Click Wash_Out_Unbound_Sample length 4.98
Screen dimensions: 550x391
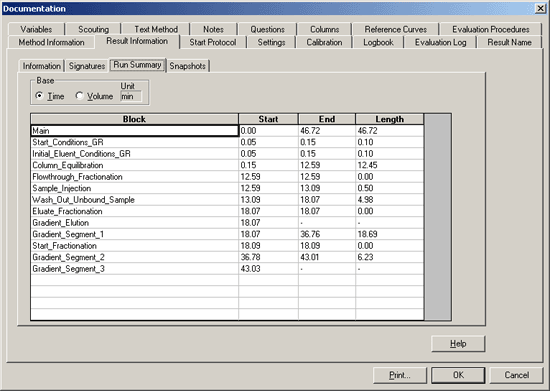coord(389,200)
